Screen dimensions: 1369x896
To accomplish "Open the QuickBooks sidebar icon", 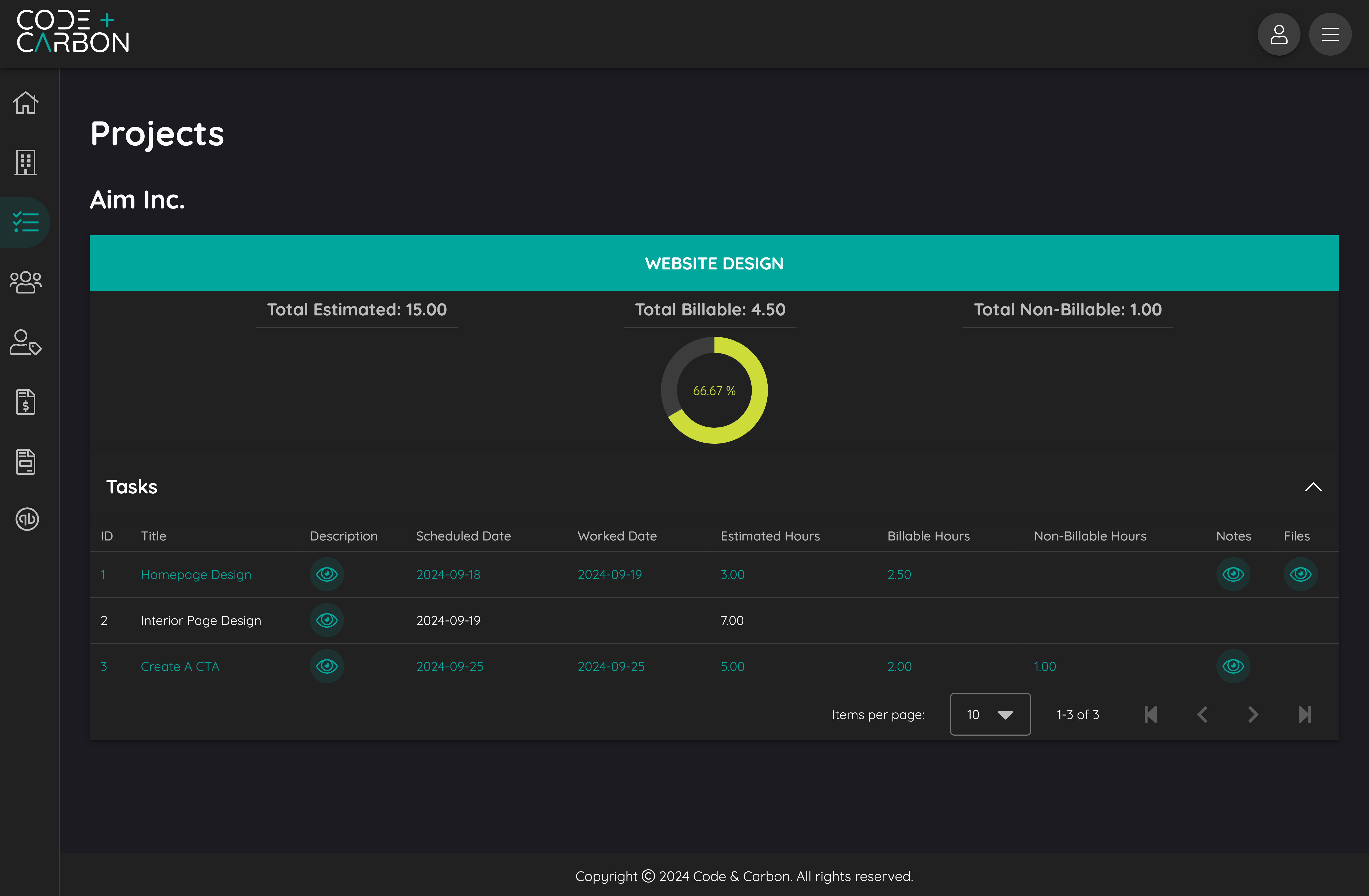I will (27, 519).
